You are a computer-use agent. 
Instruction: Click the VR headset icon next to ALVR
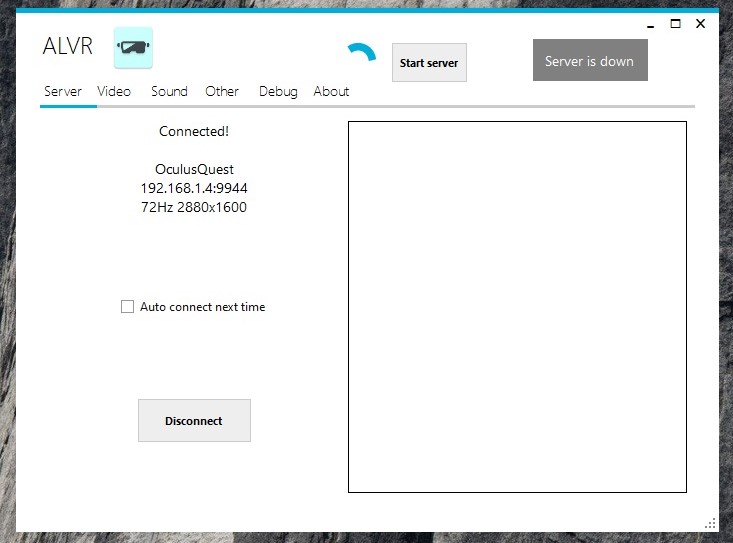133,47
